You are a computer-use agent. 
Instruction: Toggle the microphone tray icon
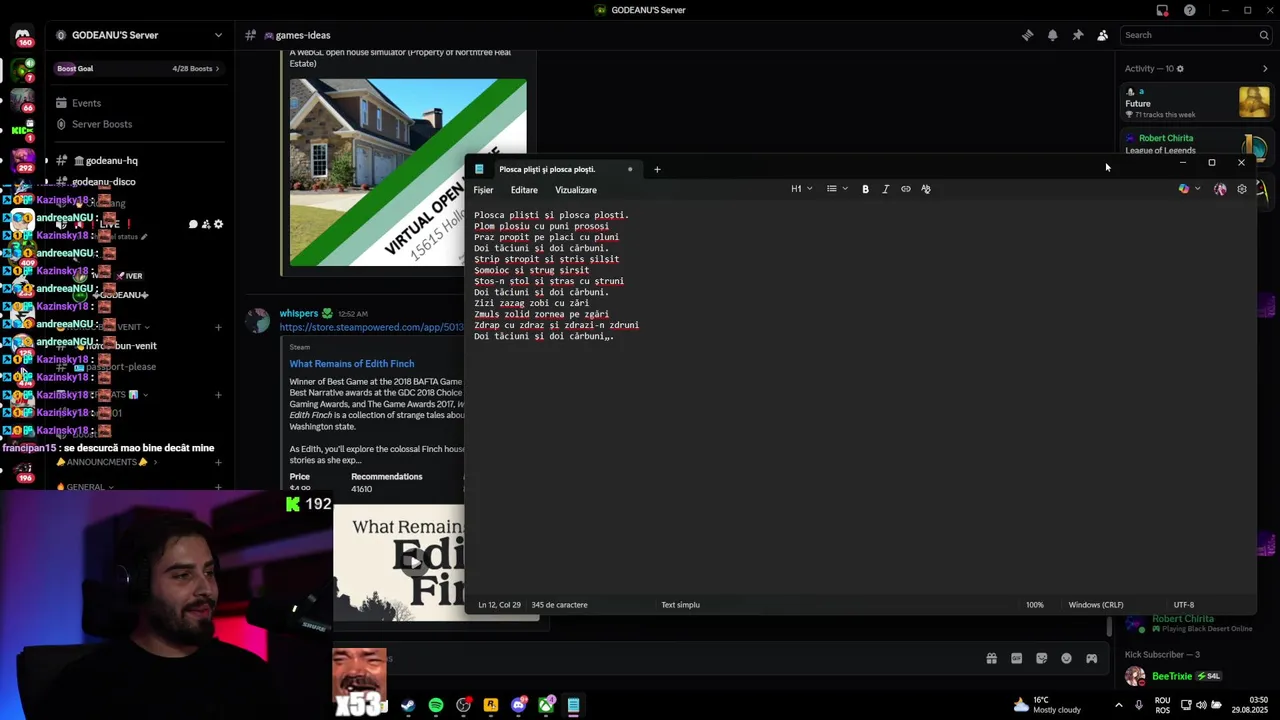coord(1138,705)
